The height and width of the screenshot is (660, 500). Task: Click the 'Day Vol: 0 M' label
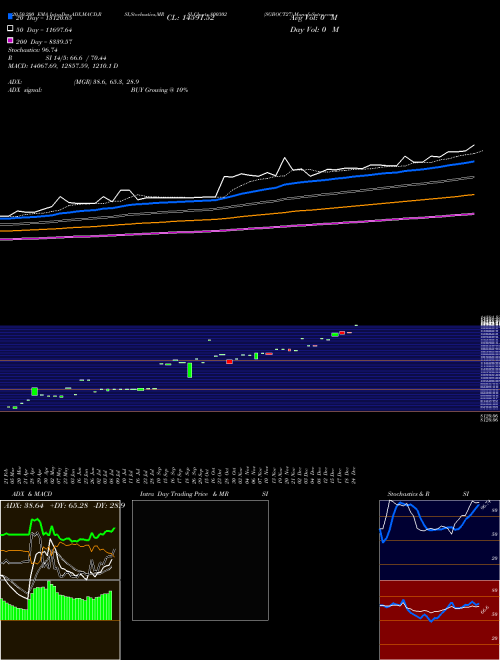click(x=314, y=30)
